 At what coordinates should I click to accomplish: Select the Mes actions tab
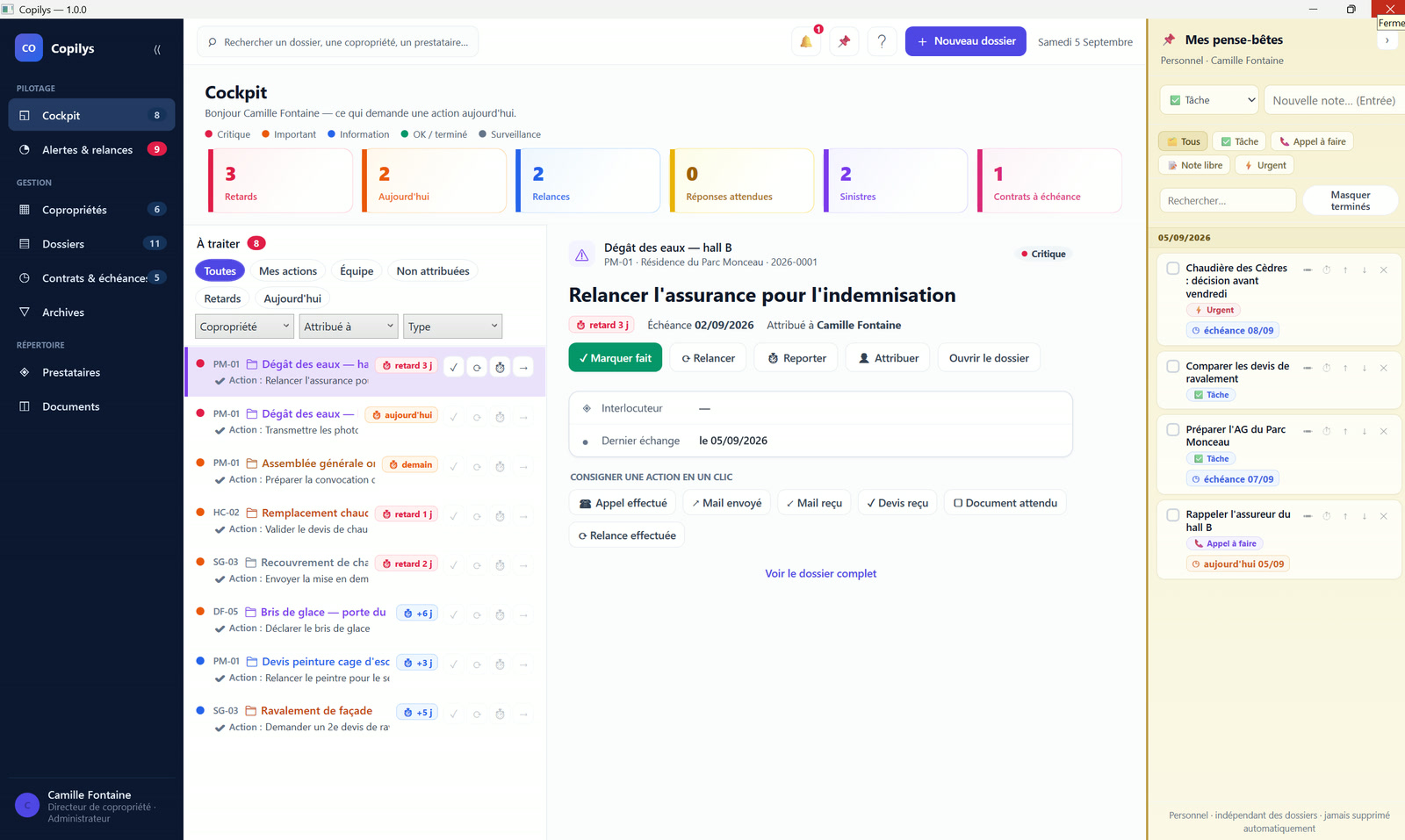click(x=288, y=271)
